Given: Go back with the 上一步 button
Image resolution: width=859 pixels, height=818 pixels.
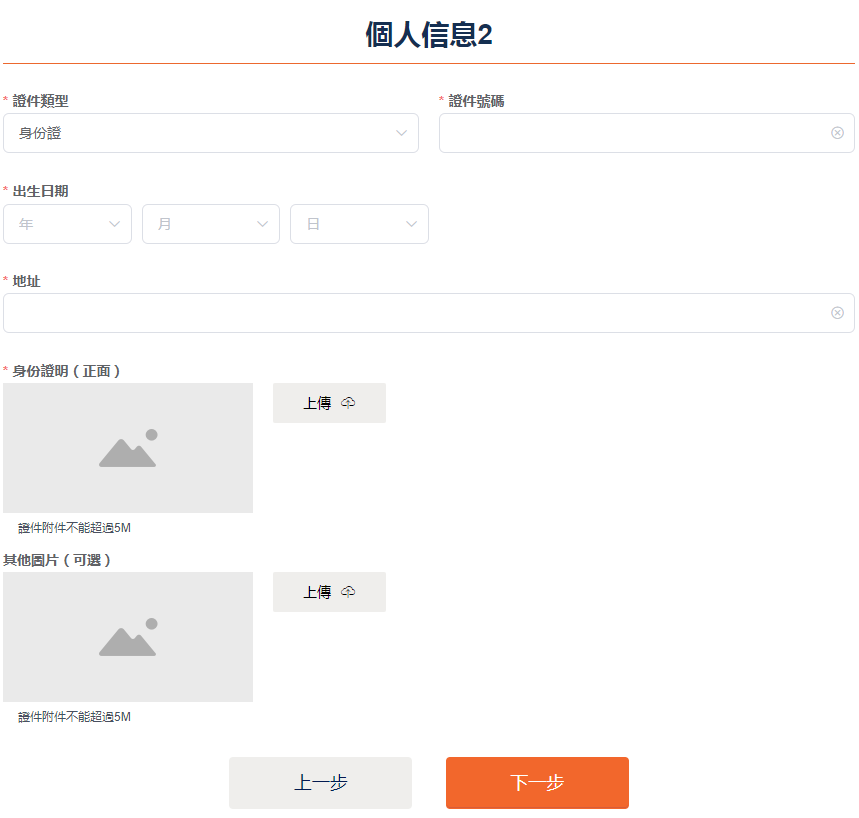Looking at the screenshot, I should pyautogui.click(x=320, y=782).
